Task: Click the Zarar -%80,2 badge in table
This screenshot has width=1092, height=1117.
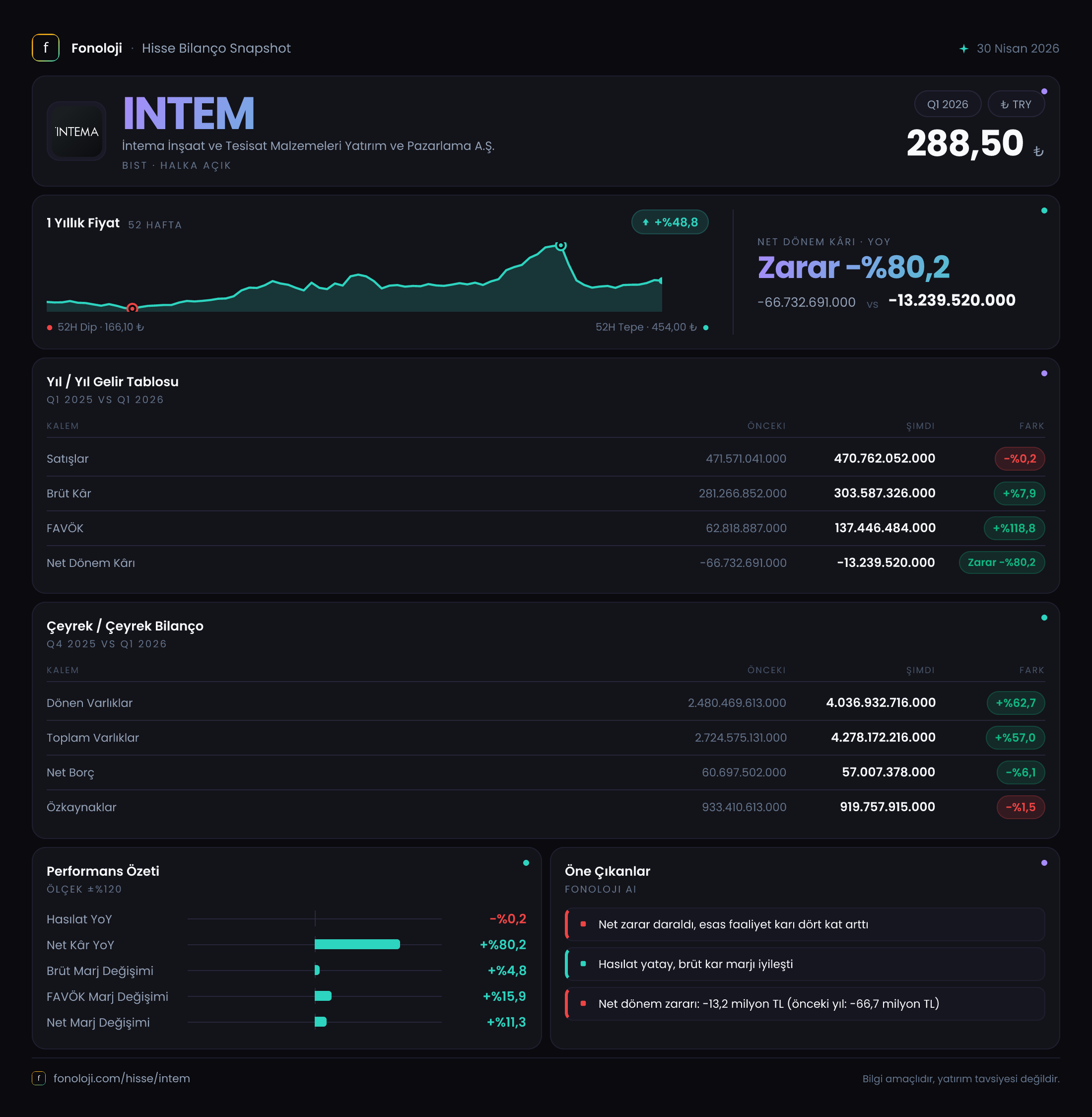Action: coord(1001,562)
